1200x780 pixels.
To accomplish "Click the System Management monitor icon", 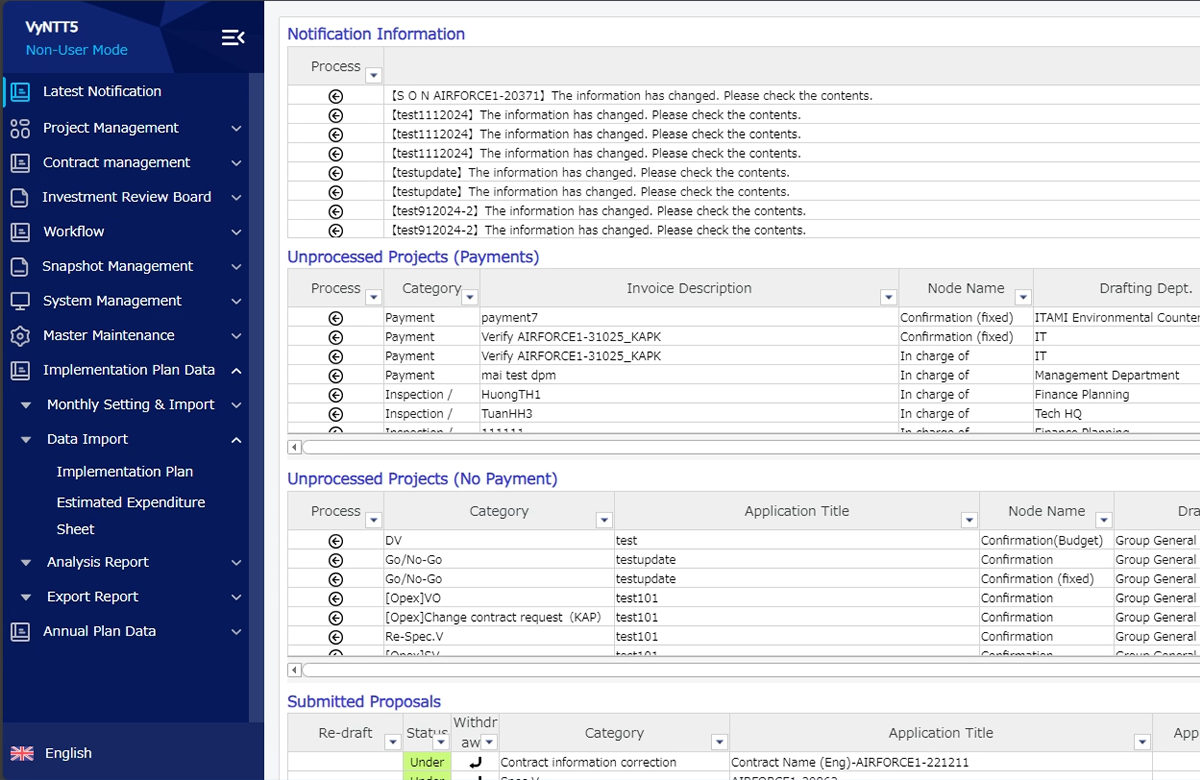I will (x=20, y=301).
